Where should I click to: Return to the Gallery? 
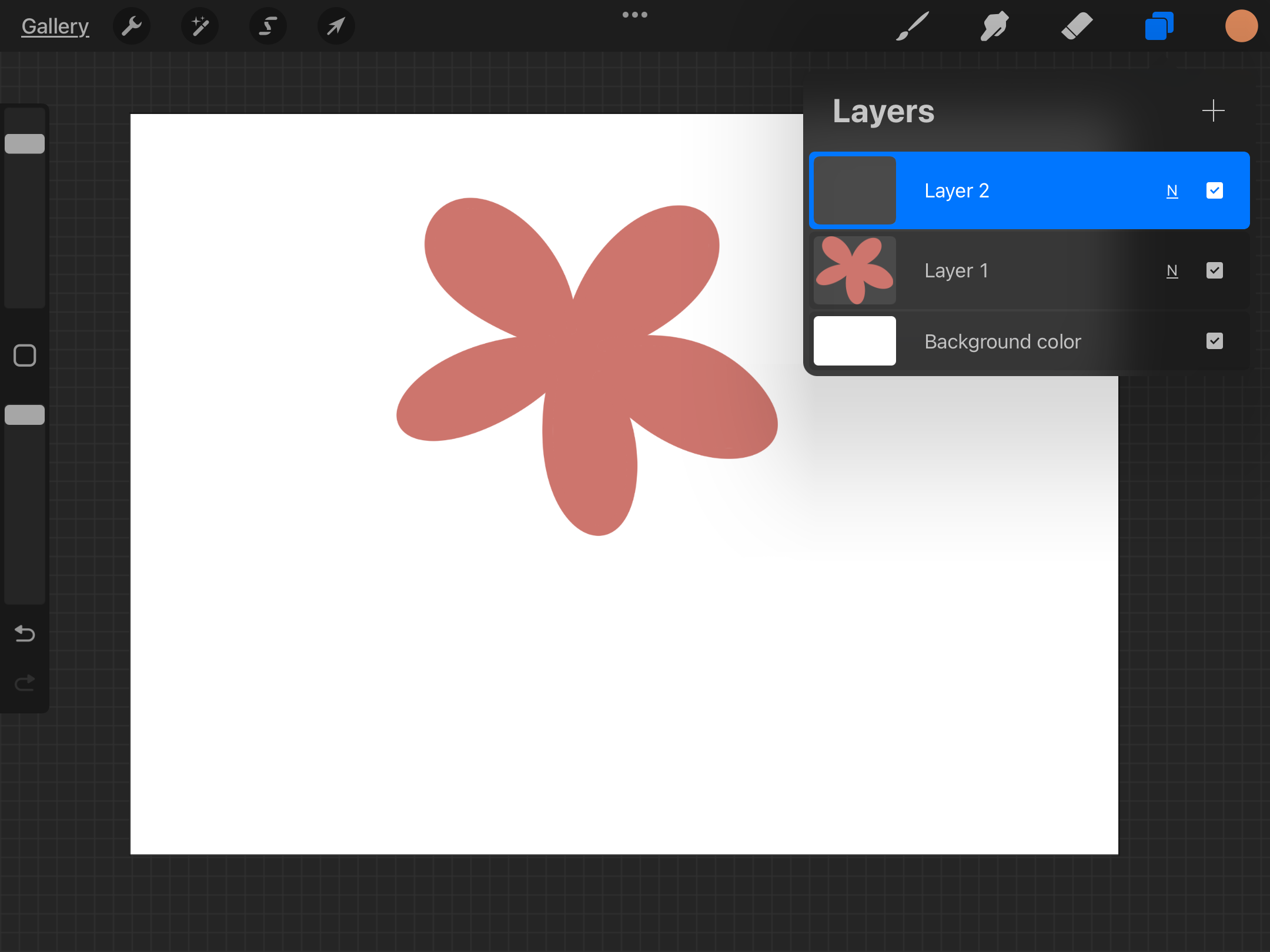pyautogui.click(x=55, y=26)
